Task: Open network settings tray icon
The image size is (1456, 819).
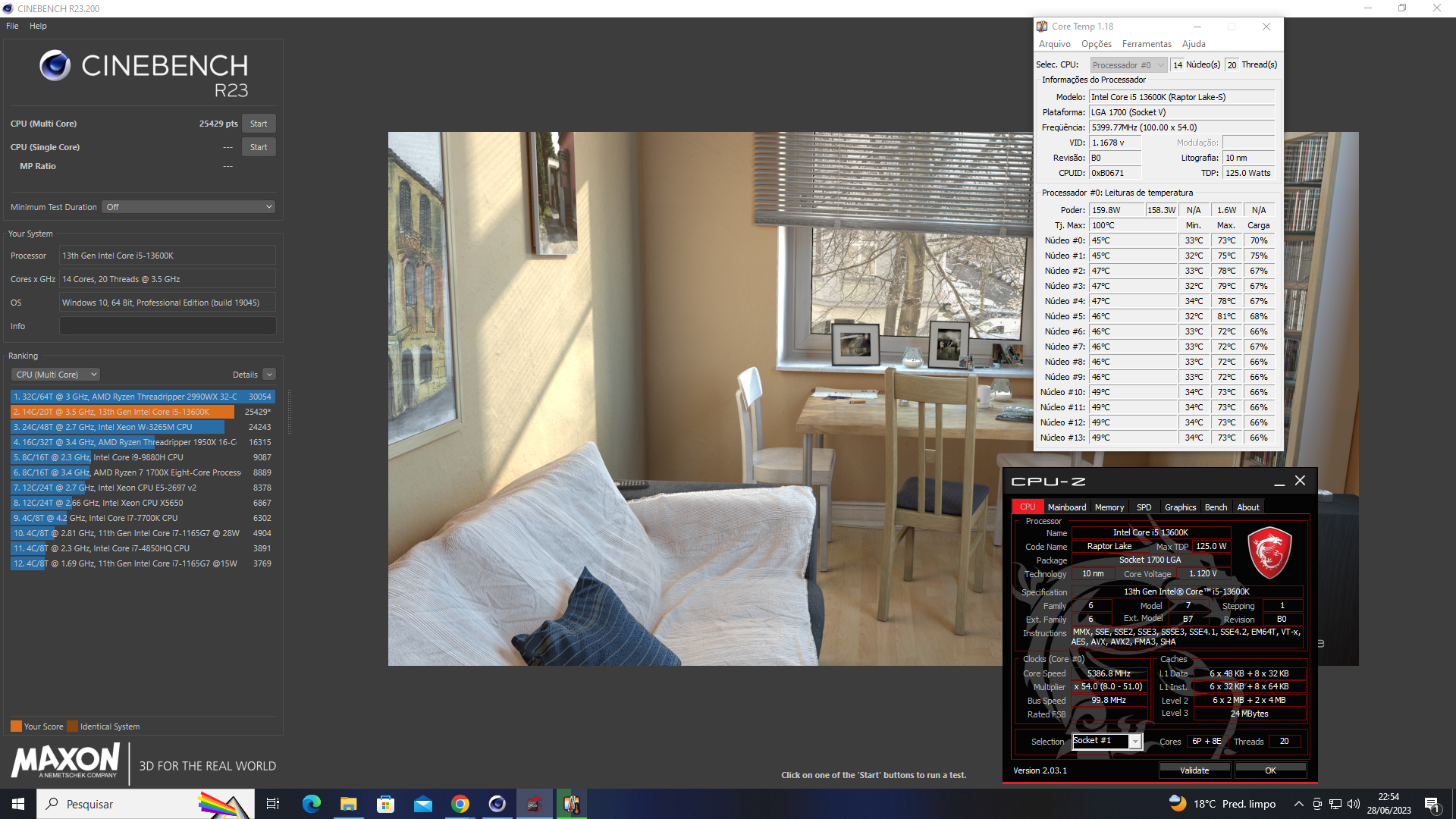Action: (x=1335, y=804)
